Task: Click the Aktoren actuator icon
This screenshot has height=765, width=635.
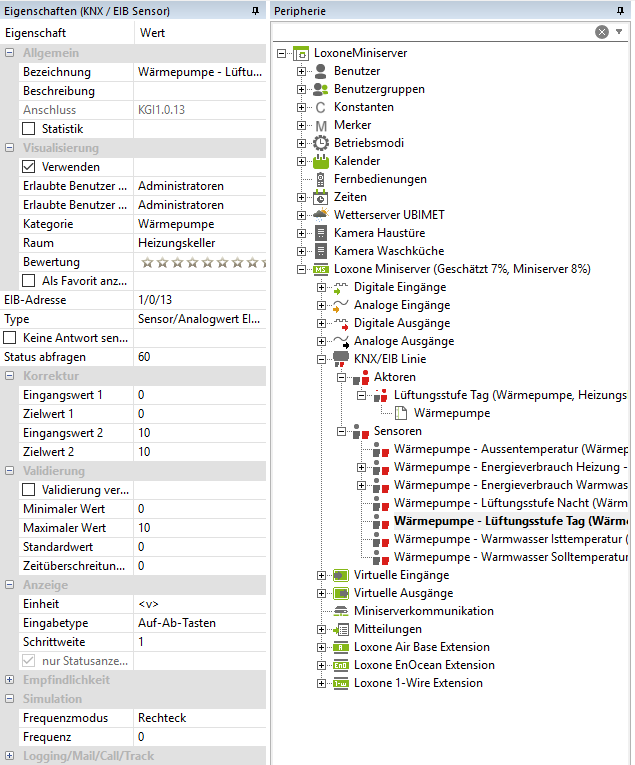Action: [361, 378]
